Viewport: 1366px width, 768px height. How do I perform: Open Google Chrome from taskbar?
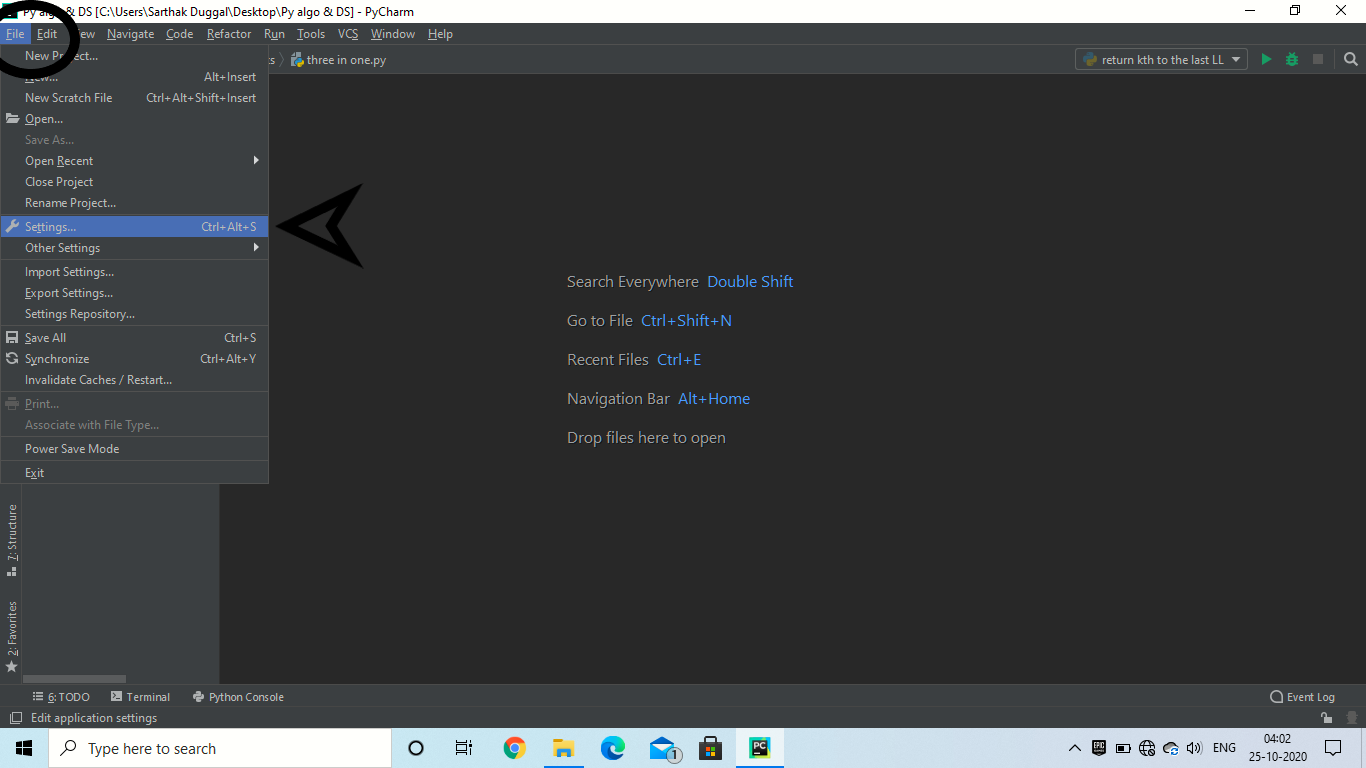515,748
